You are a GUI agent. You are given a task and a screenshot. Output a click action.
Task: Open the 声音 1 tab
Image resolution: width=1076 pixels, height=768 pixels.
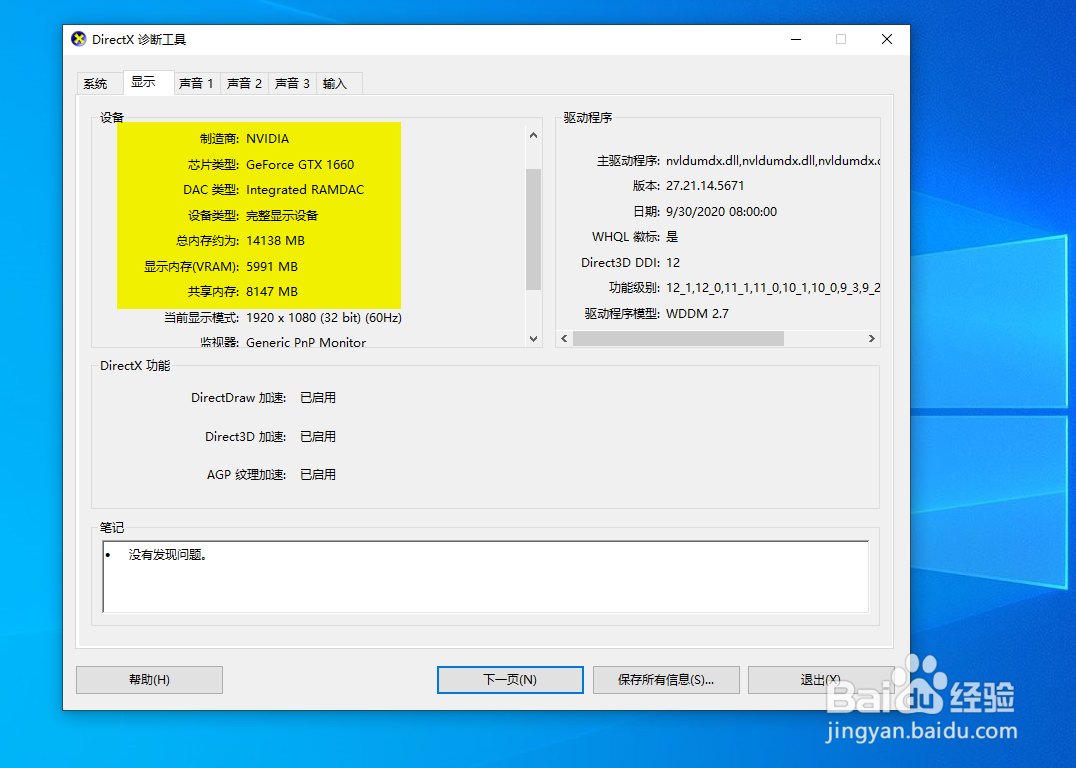(x=196, y=84)
